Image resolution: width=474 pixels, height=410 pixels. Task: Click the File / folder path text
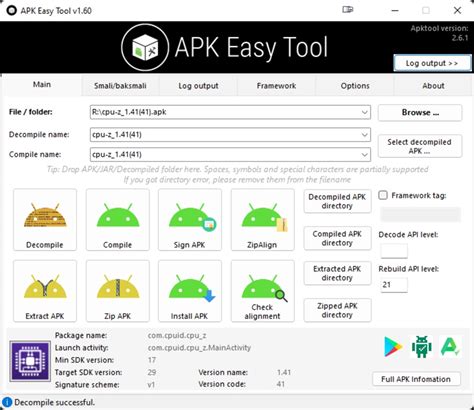pos(129,112)
